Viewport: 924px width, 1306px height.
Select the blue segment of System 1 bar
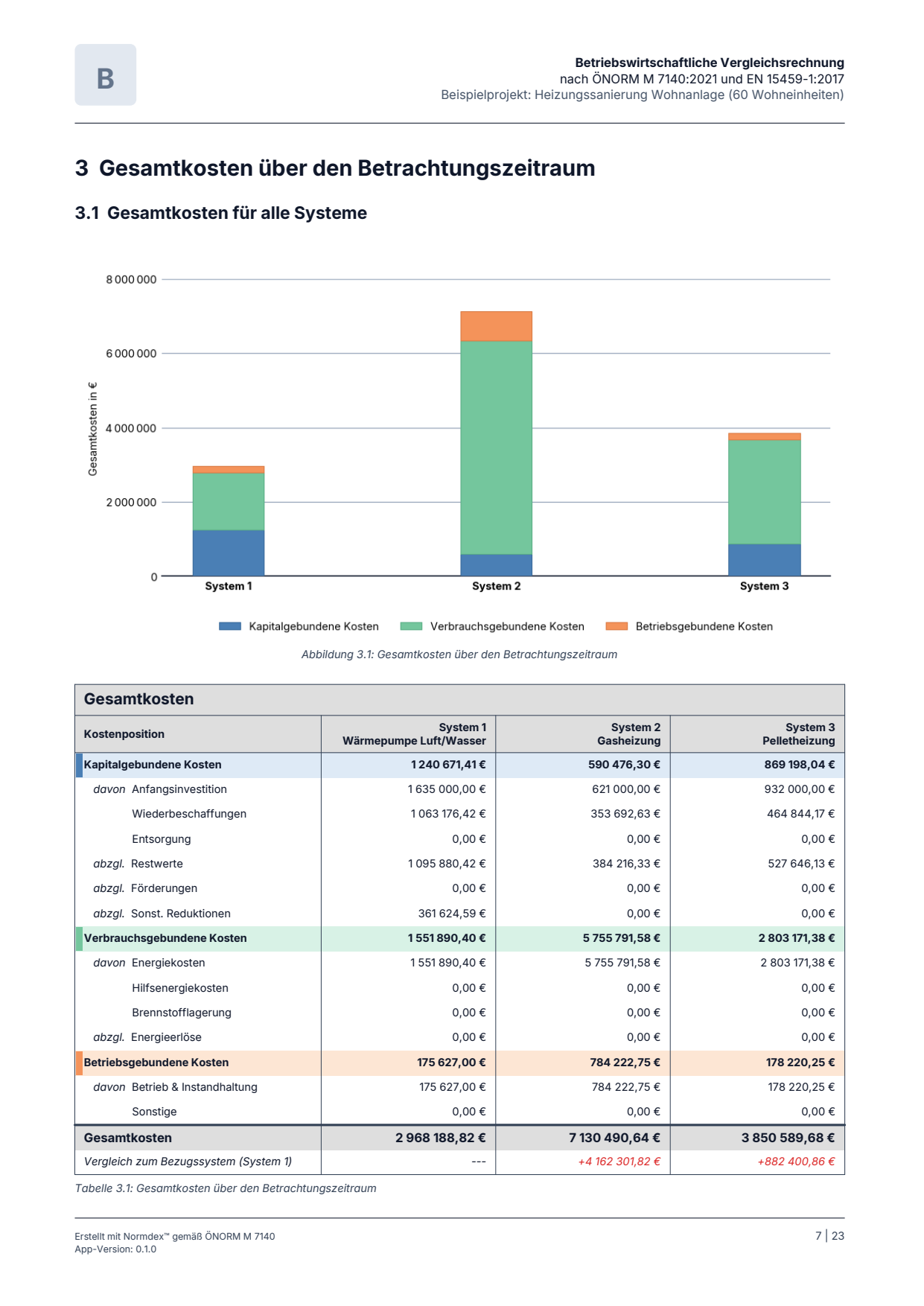click(x=229, y=553)
